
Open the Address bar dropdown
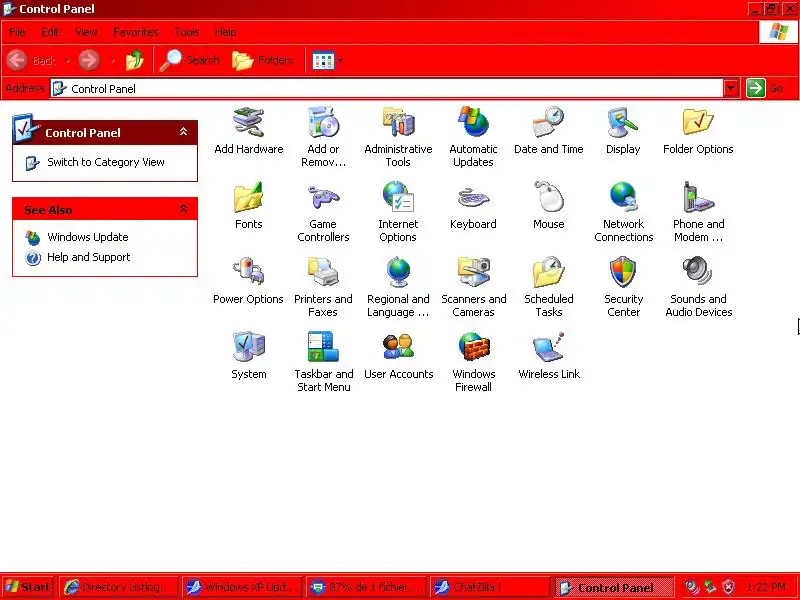[731, 88]
